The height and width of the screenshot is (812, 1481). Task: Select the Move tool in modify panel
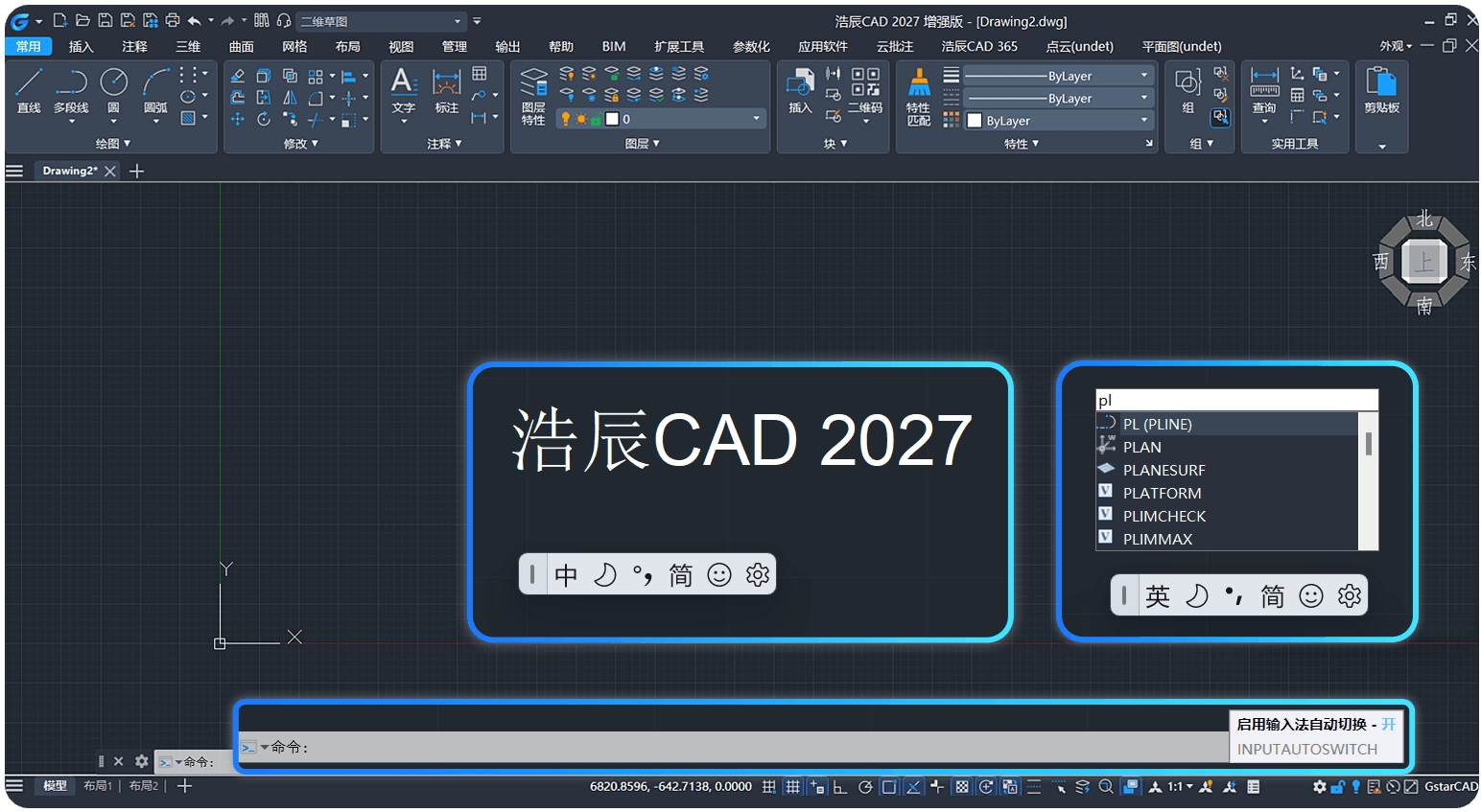point(238,119)
